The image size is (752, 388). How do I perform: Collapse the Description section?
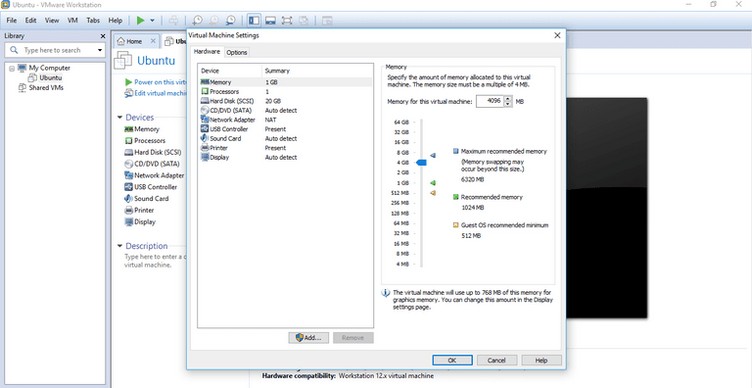pos(119,246)
